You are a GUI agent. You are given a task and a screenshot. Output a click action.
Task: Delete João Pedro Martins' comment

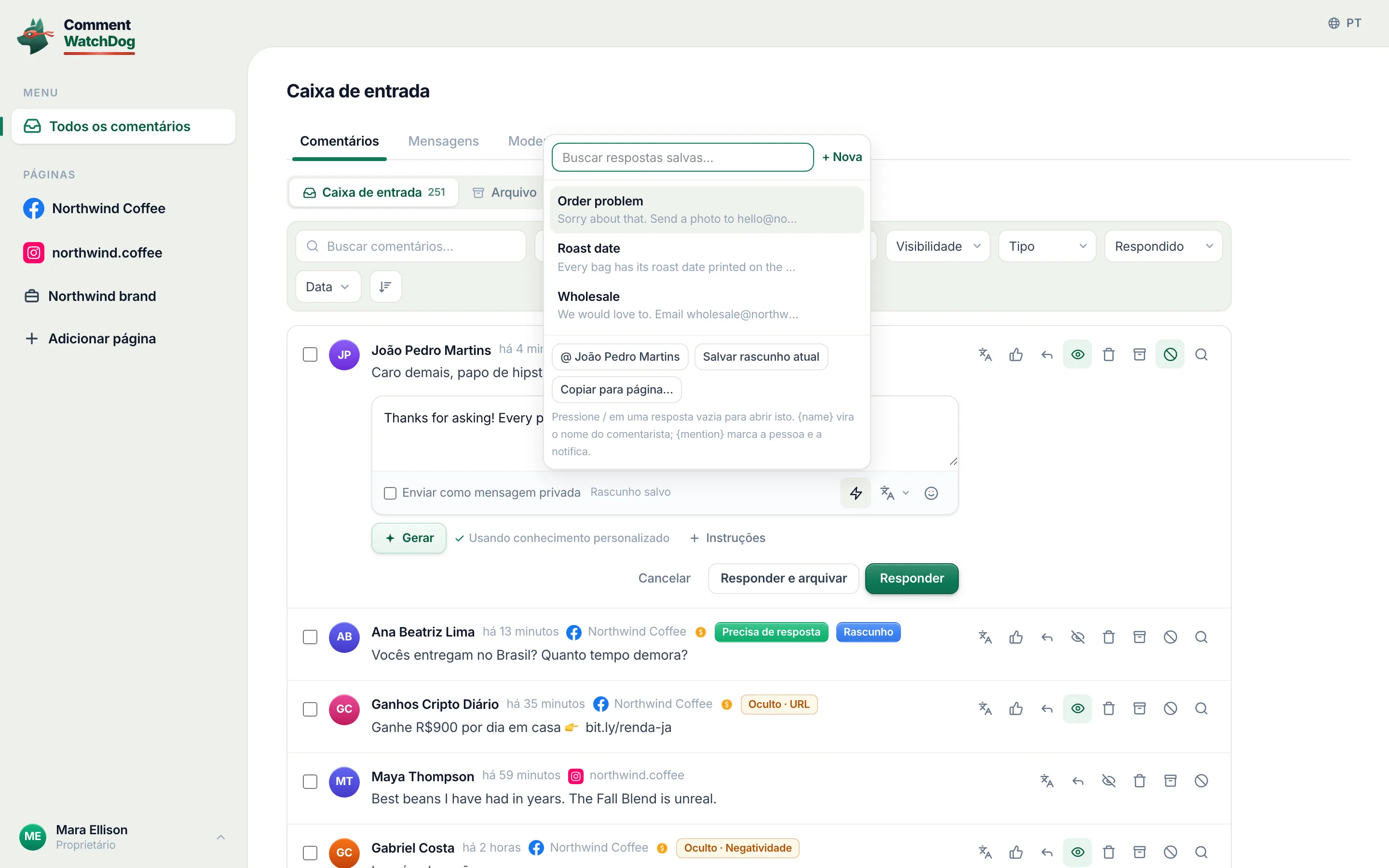click(1109, 354)
